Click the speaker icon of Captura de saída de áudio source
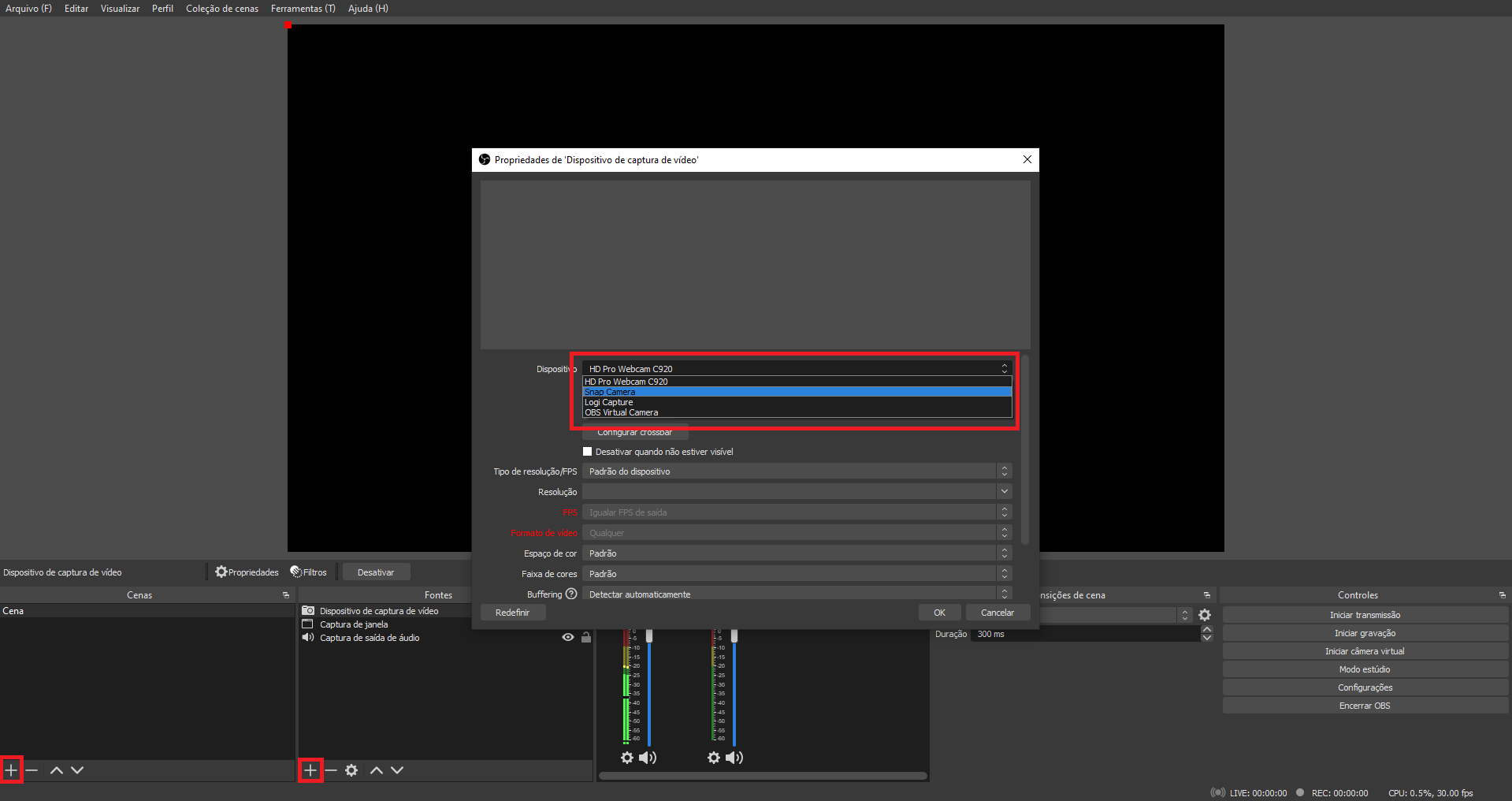Image resolution: width=1512 pixels, height=801 pixels. 308,638
